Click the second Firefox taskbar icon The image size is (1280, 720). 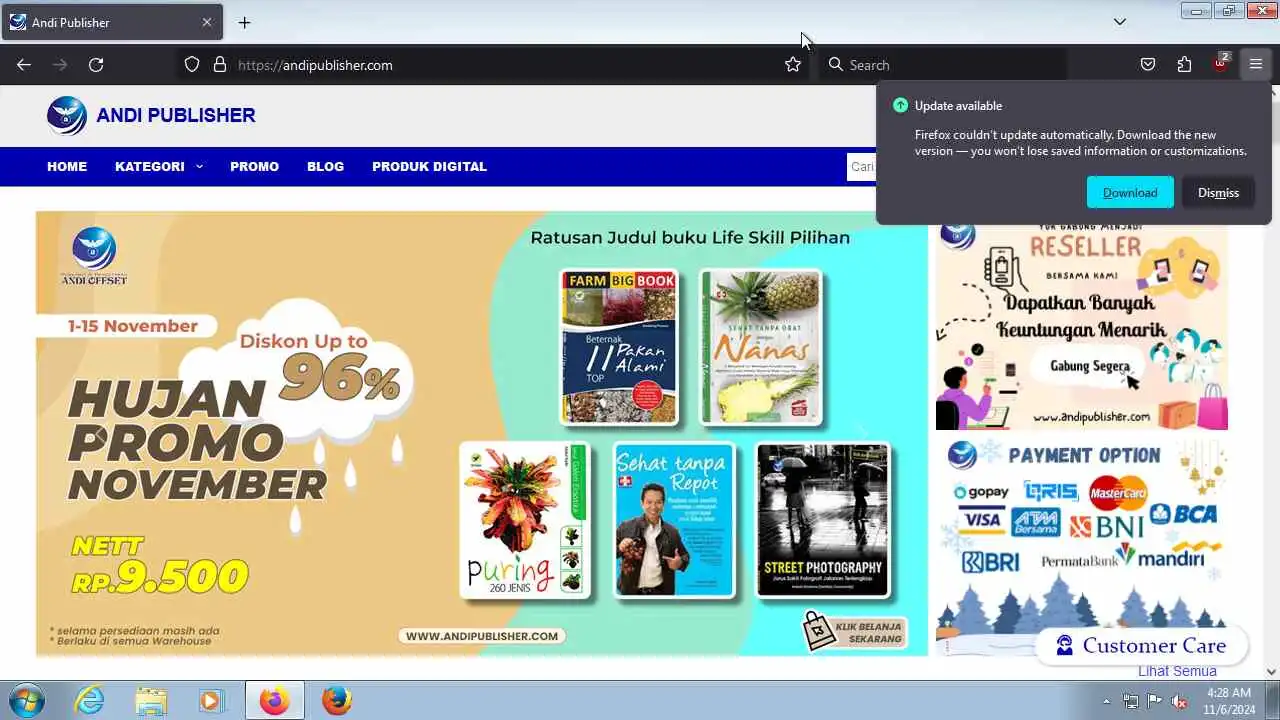337,701
